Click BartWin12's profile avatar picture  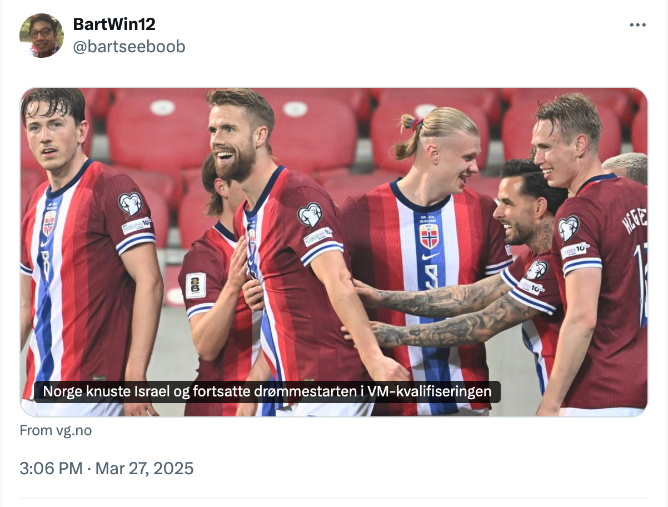click(x=41, y=35)
